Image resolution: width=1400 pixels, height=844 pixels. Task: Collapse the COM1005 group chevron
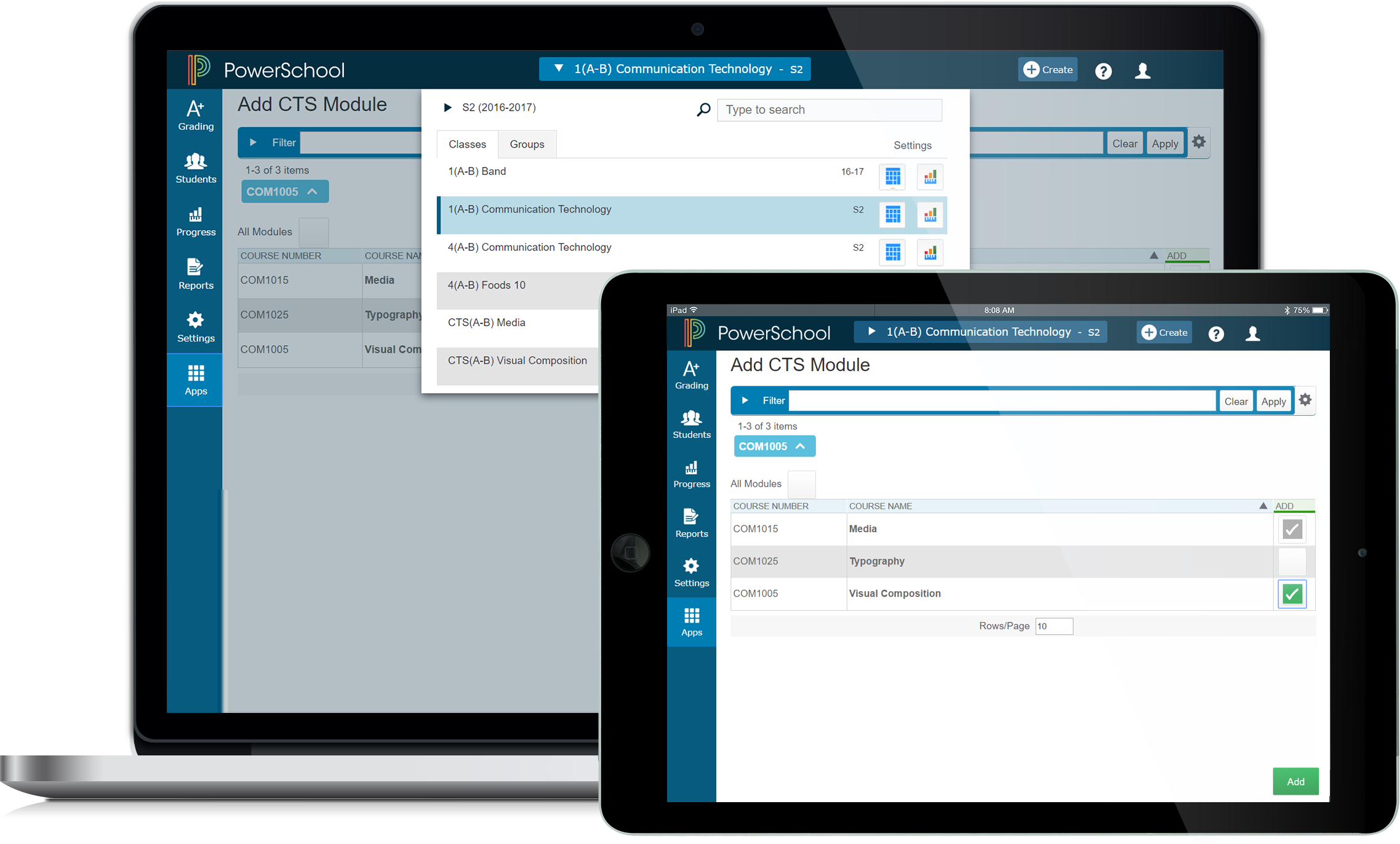click(x=800, y=445)
